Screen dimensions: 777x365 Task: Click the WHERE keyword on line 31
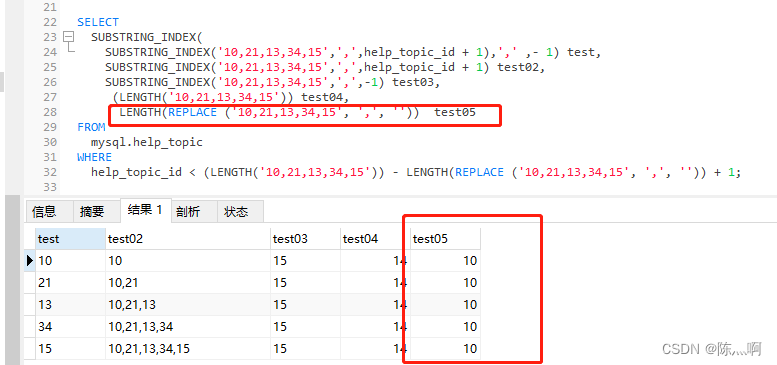click(x=95, y=157)
